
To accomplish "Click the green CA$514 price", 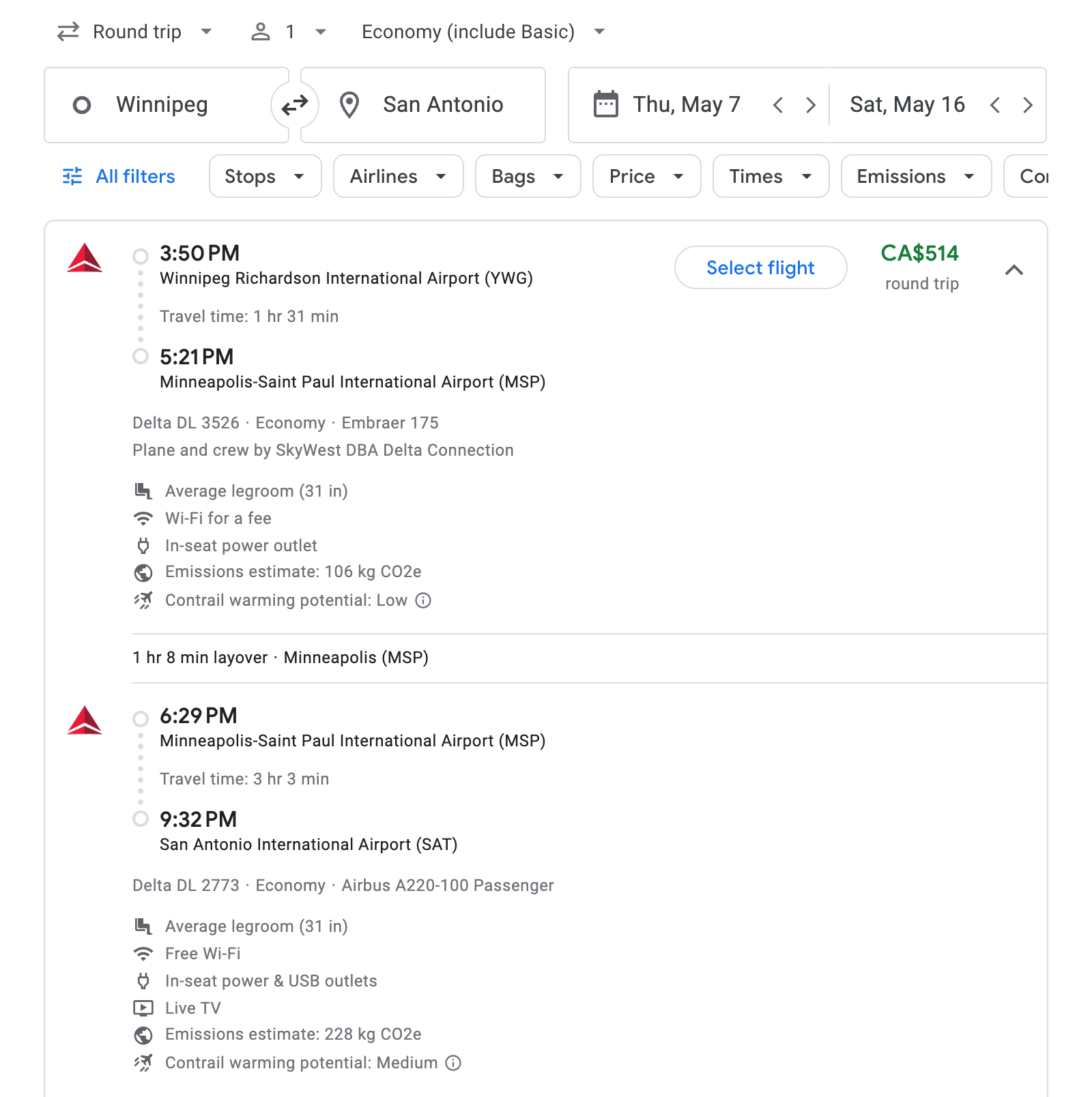I will (920, 254).
